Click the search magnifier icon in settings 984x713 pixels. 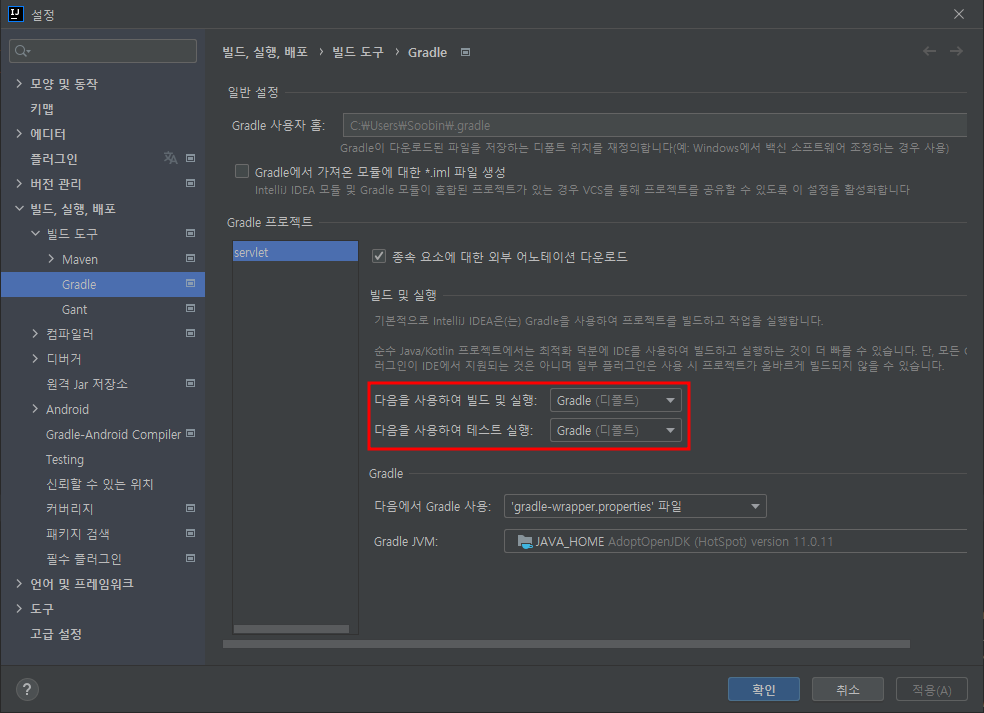tap(22, 51)
